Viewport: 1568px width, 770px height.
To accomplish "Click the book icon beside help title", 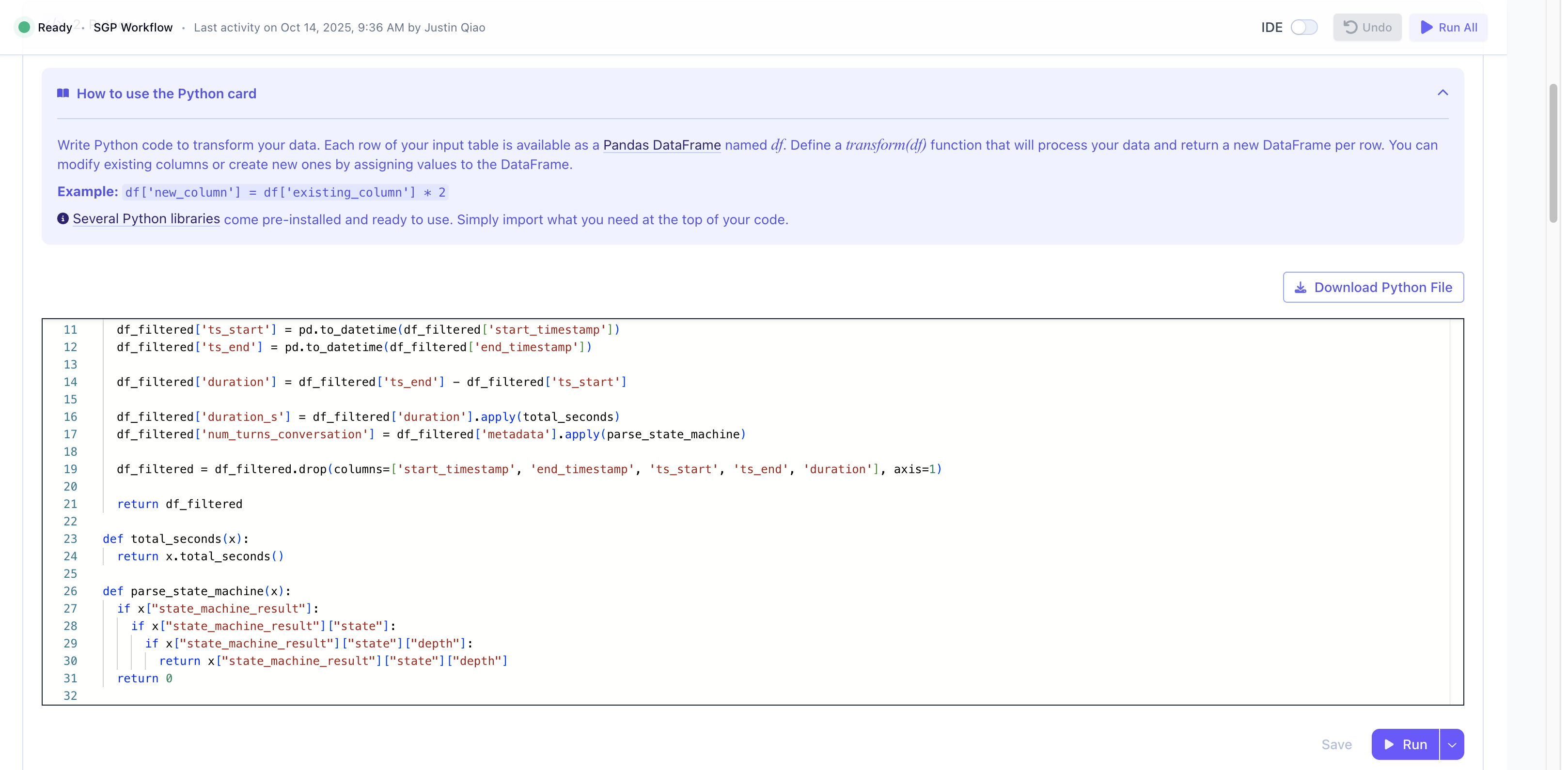I will click(63, 93).
